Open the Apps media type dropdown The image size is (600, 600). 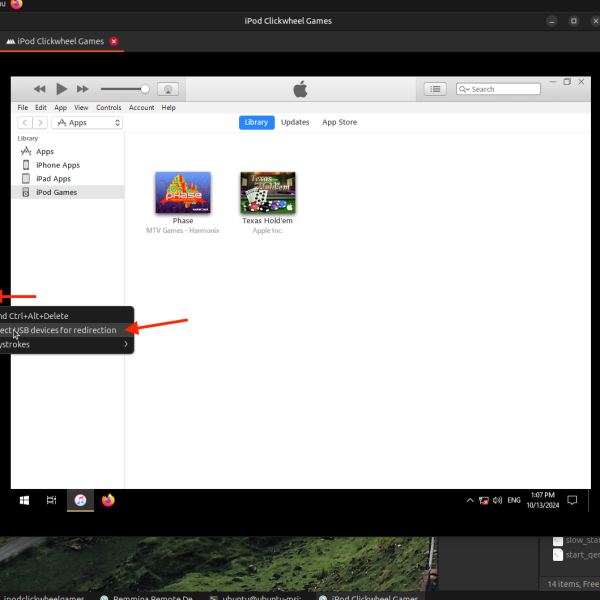[87, 123]
